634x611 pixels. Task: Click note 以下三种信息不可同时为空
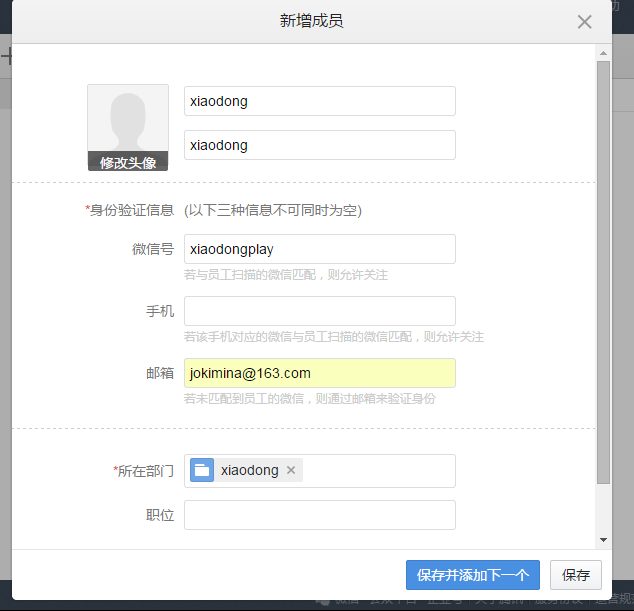click(x=273, y=210)
